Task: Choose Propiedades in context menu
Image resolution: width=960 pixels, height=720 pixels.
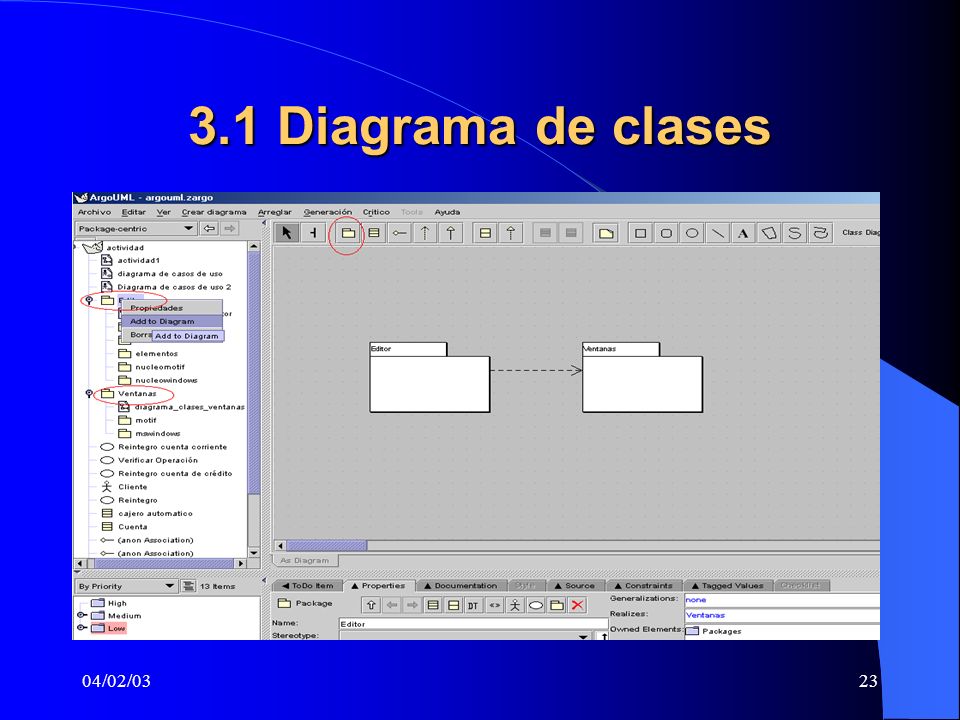Action: pyautogui.click(x=171, y=308)
